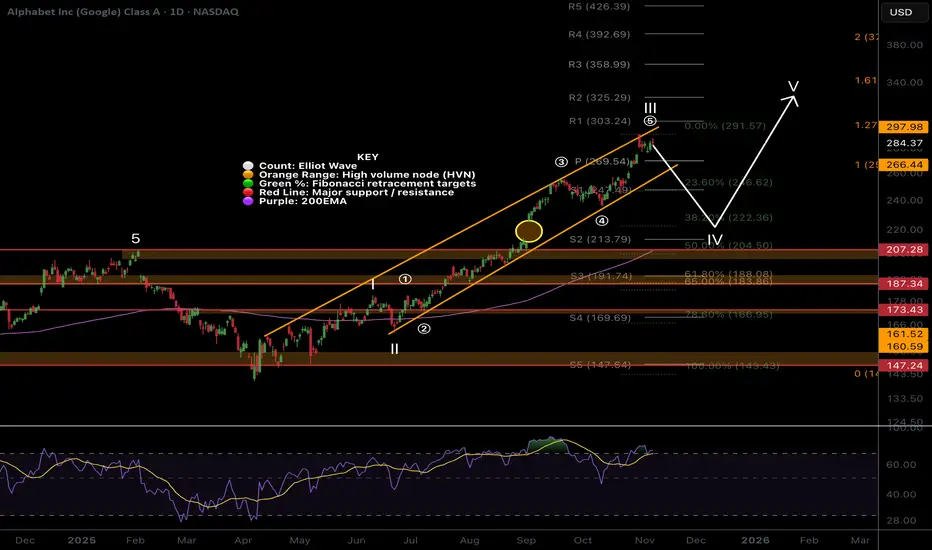This screenshot has height=550, width=932.
Task: Click the white dot beside Count: Elliot Wave
Action: (x=248, y=166)
